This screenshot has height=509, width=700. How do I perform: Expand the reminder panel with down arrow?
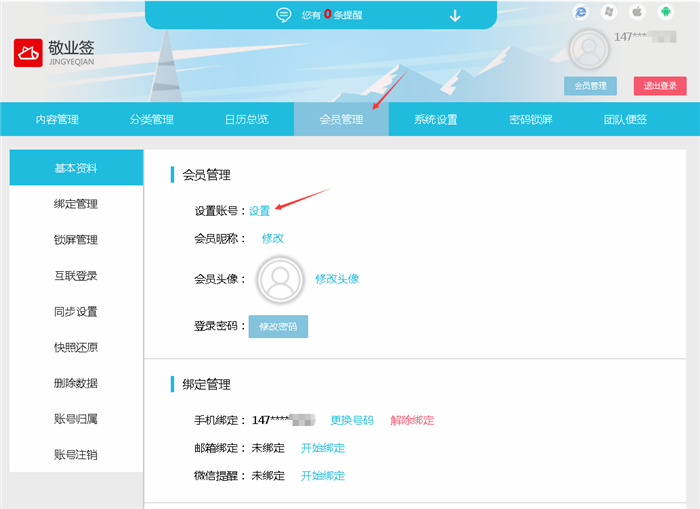(x=455, y=15)
